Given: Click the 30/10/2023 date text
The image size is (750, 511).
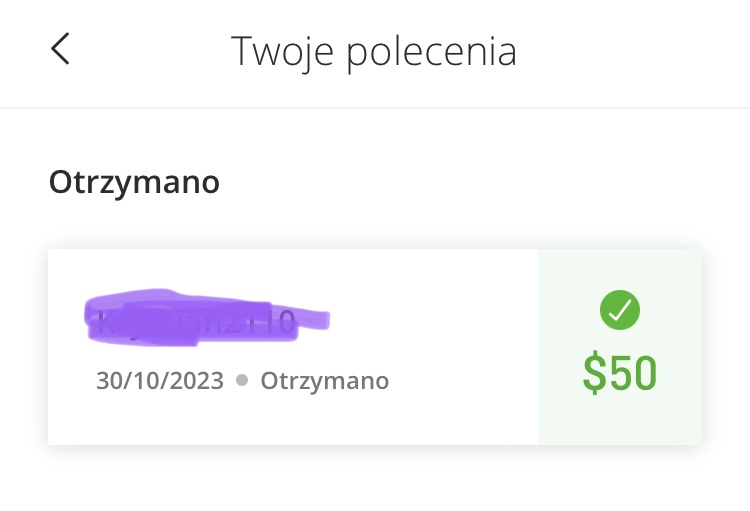Looking at the screenshot, I should pyautogui.click(x=160, y=381).
